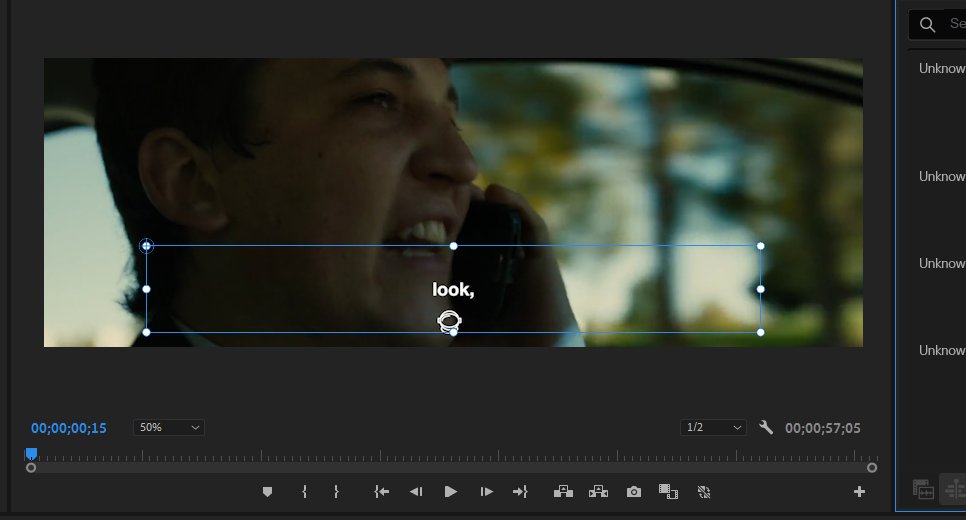The width and height of the screenshot is (966, 520).
Task: Select the third Unknown entry
Action: click(942, 263)
